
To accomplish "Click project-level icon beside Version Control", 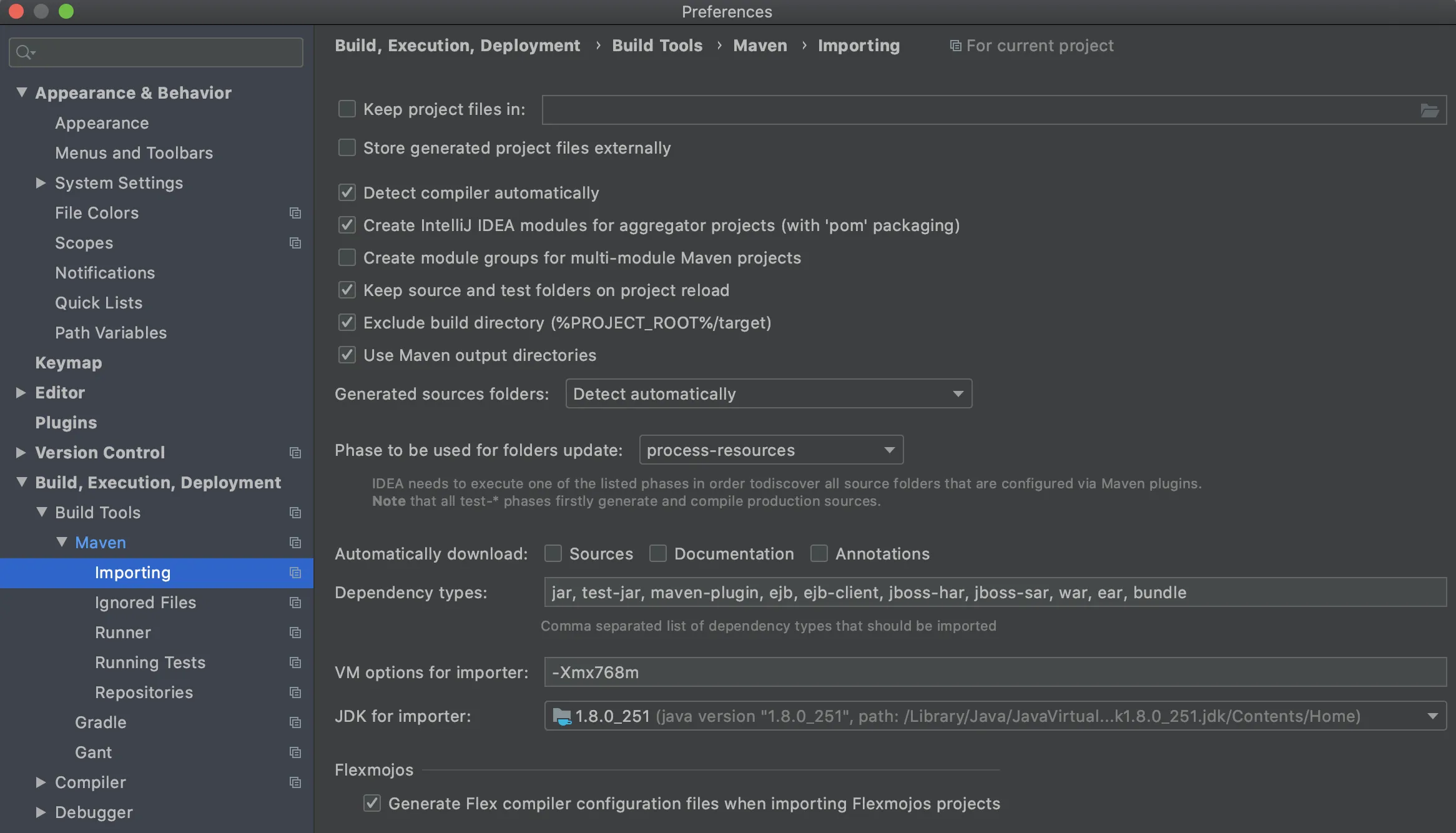I will (295, 453).
